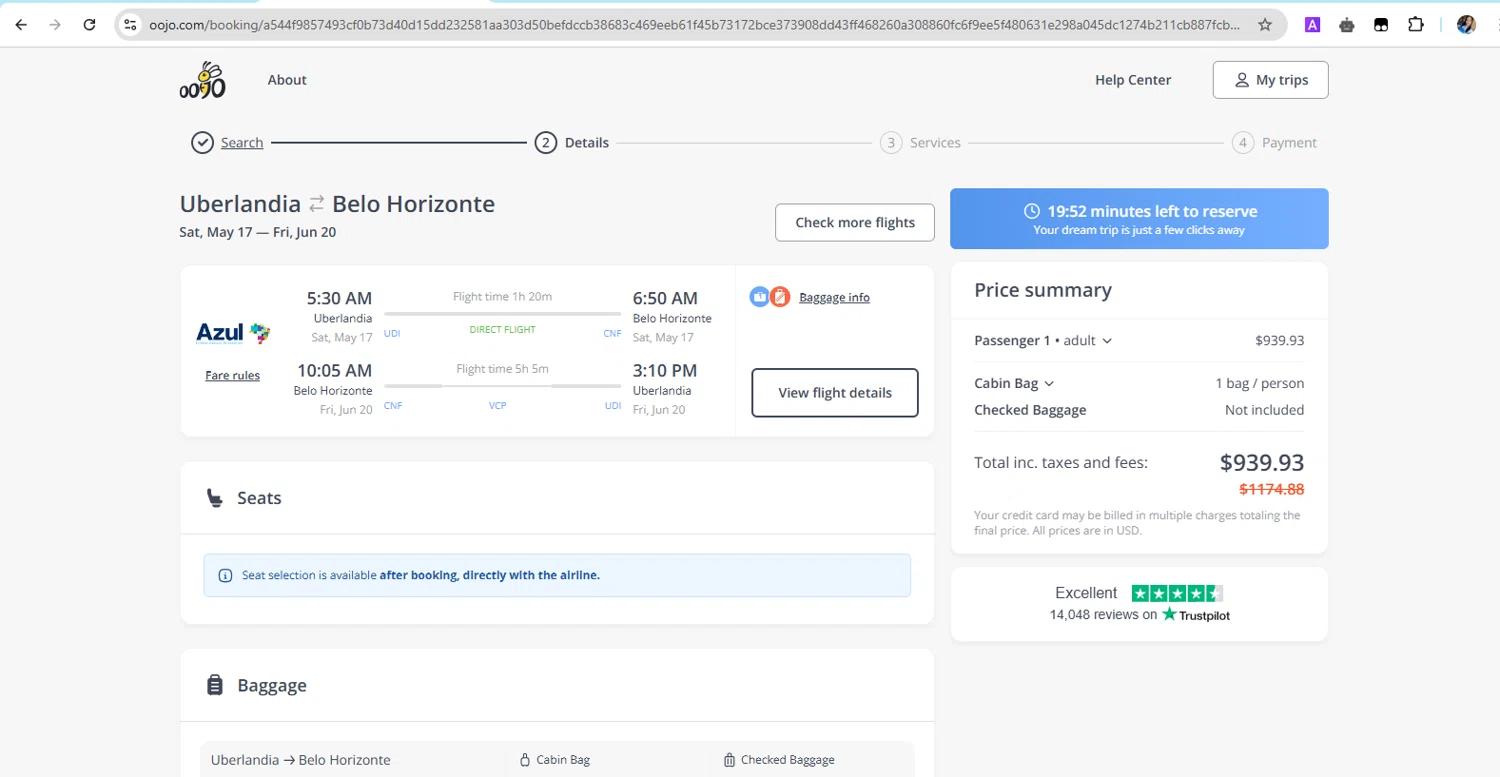Open the purple A extension icon
Screen dimensions: 1500x777
click(1313, 25)
